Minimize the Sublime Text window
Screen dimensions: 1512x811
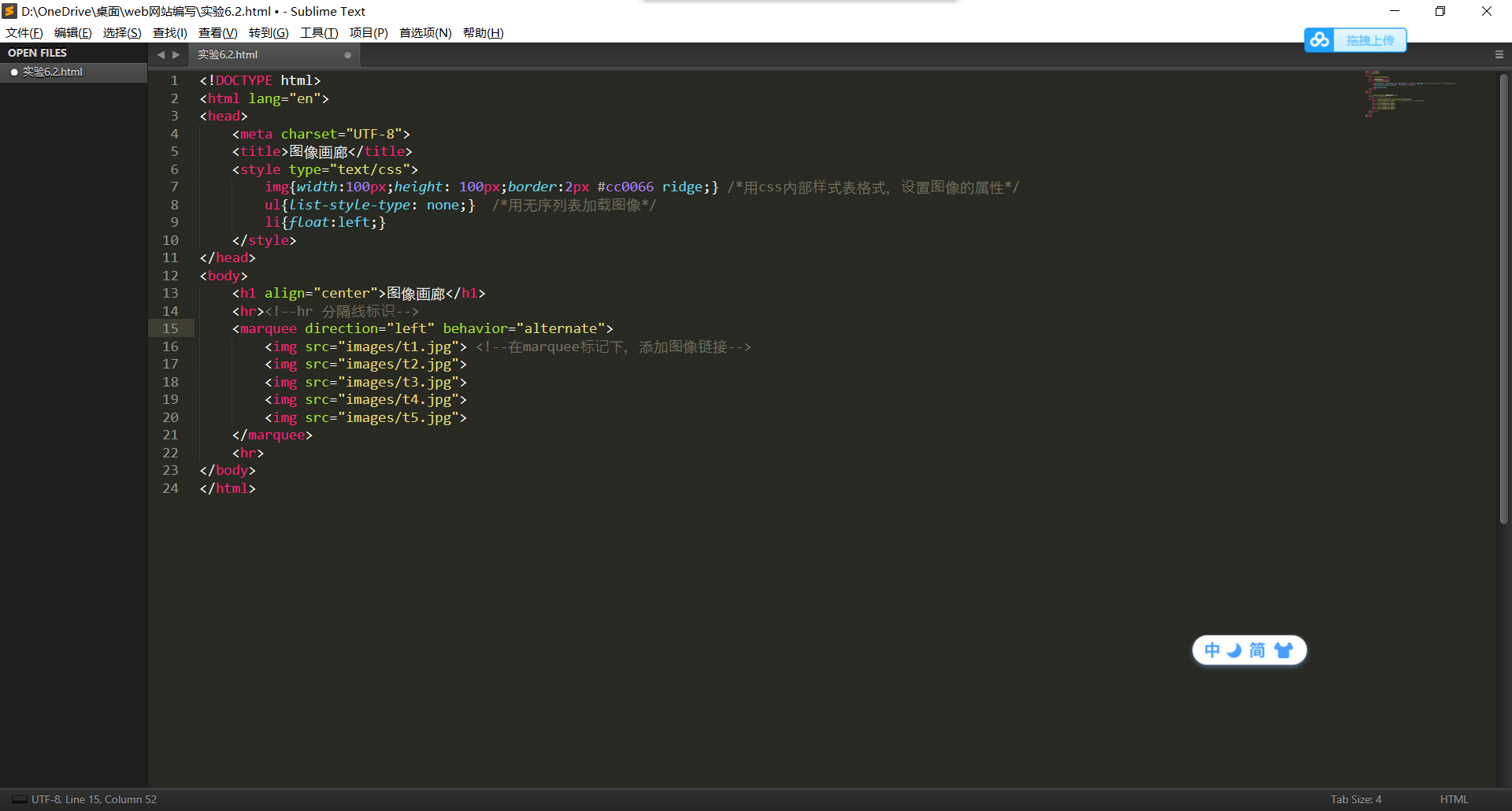point(1395,11)
